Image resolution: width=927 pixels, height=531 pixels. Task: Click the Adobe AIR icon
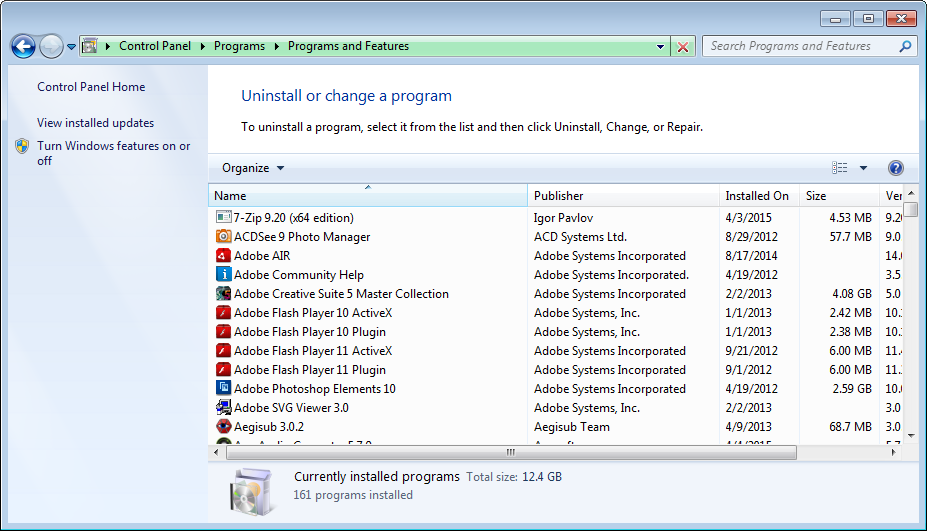point(223,255)
